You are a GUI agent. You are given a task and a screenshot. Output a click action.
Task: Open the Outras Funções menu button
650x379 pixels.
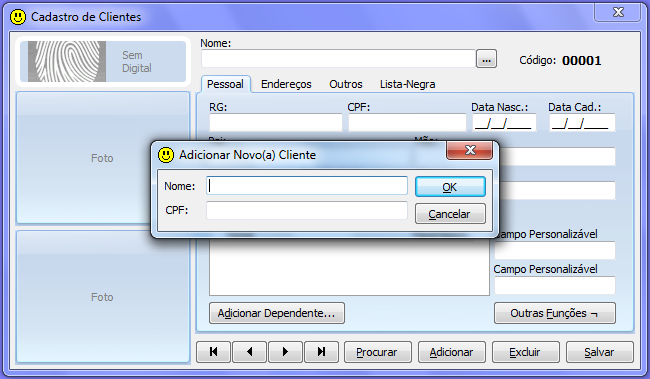555,313
